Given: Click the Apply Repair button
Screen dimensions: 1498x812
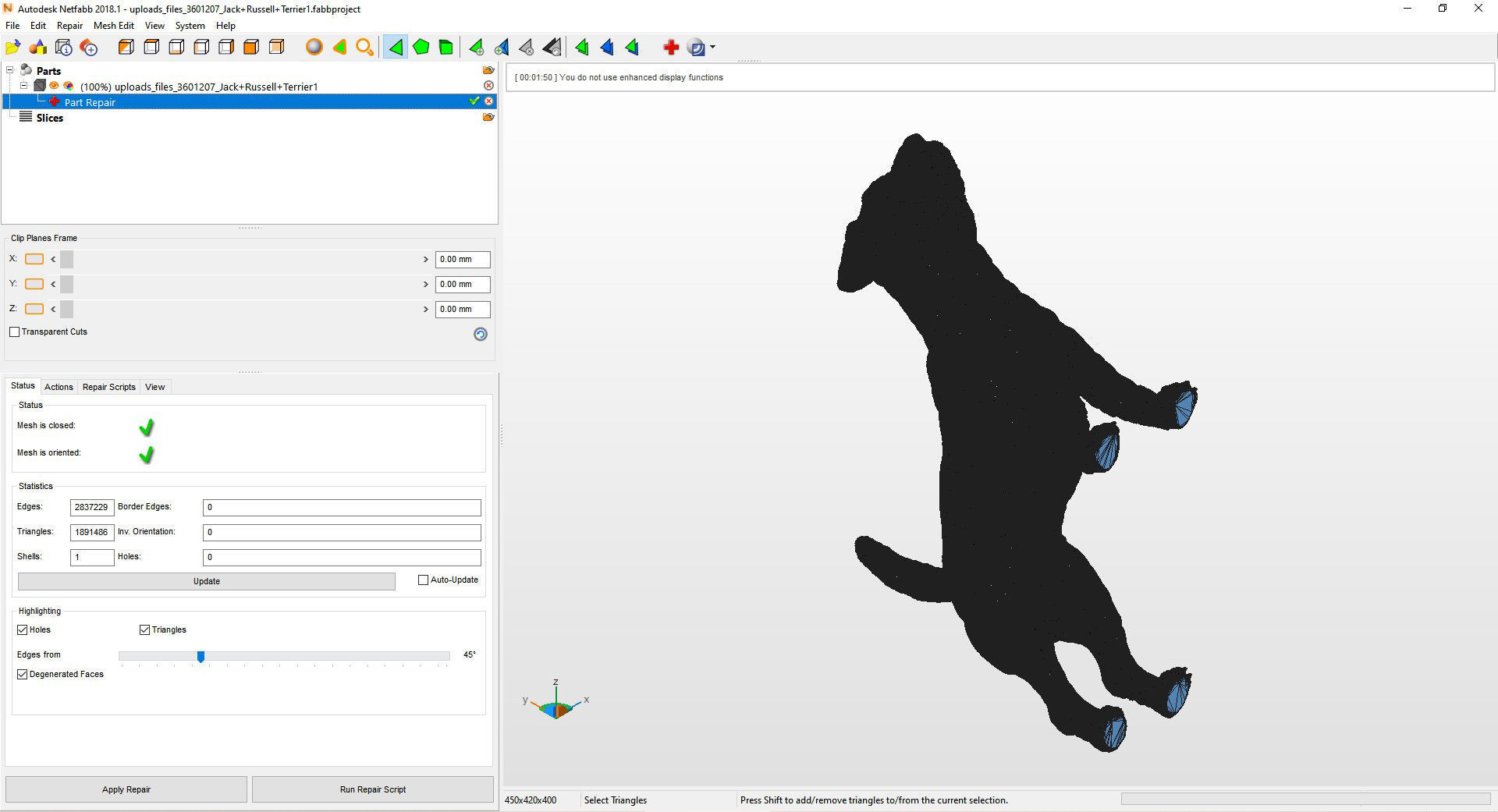Looking at the screenshot, I should [x=126, y=789].
